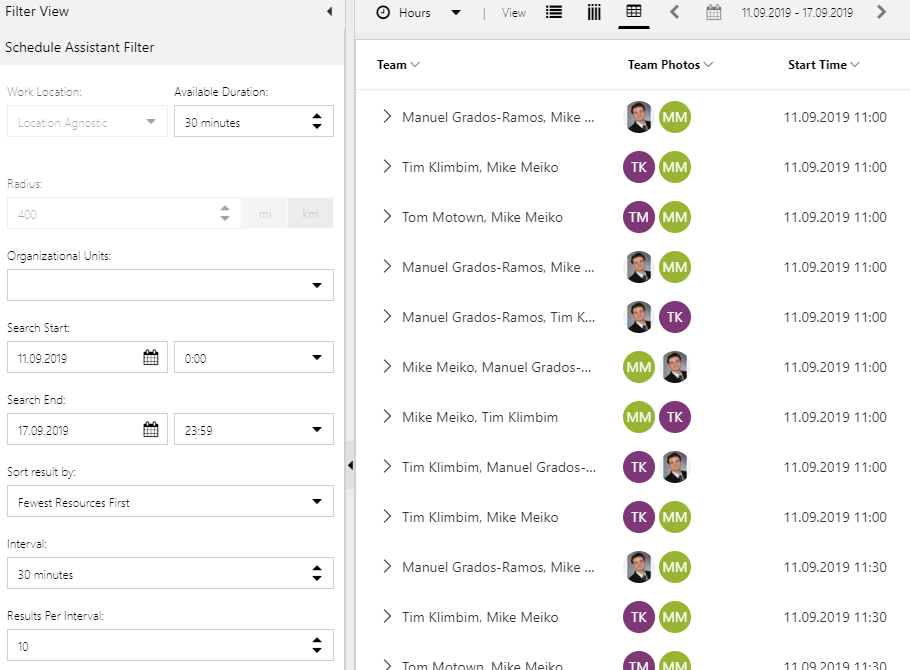
Task: Open Search Start calendar picker
Action: [x=151, y=358]
